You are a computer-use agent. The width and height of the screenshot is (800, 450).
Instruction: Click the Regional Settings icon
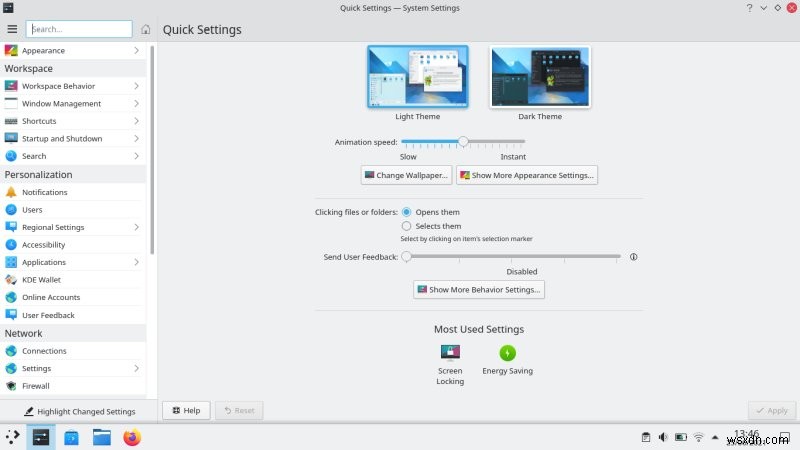coord(11,227)
